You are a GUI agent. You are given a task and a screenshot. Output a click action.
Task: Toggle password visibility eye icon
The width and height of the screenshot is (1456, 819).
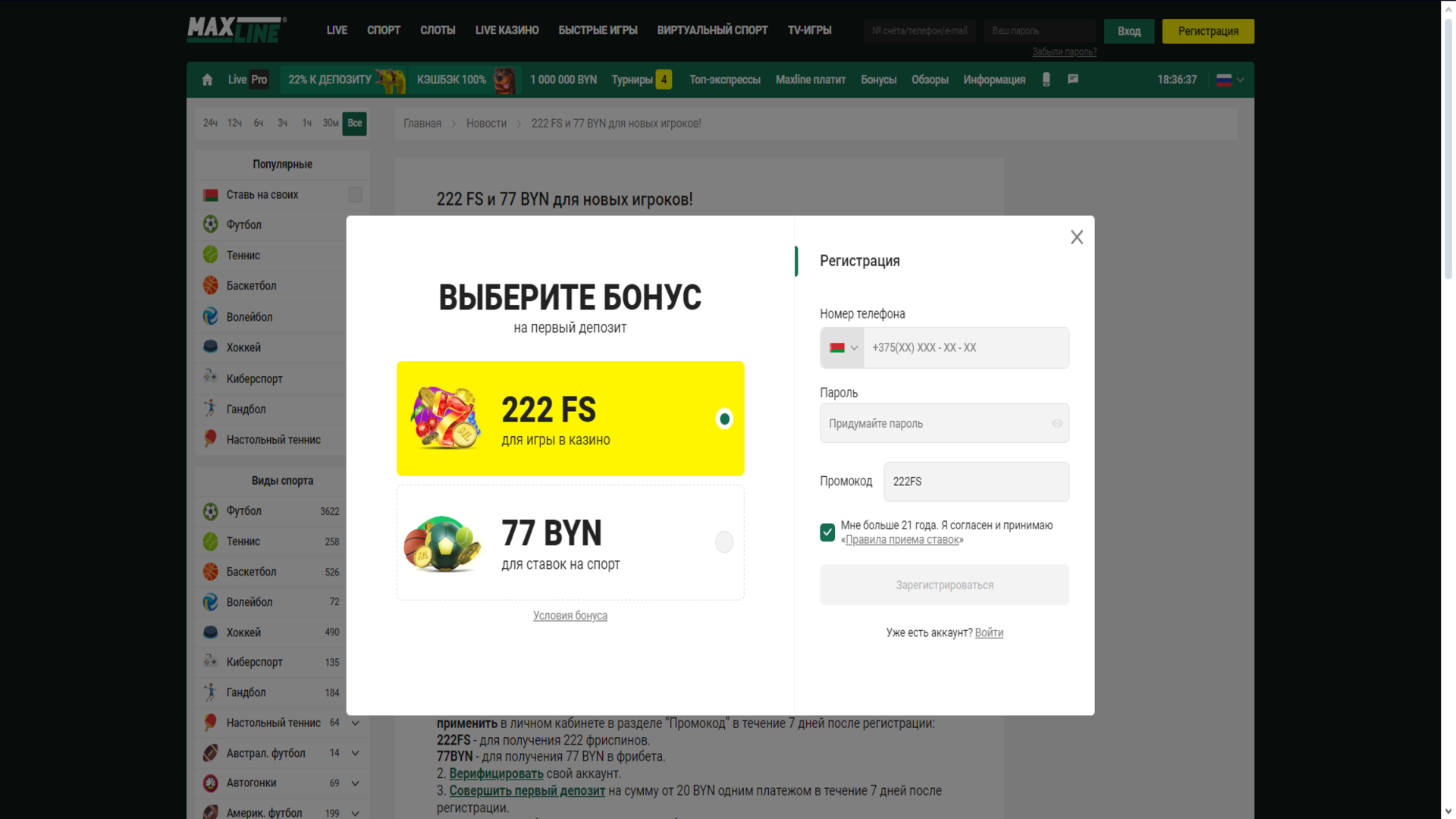click(1057, 423)
